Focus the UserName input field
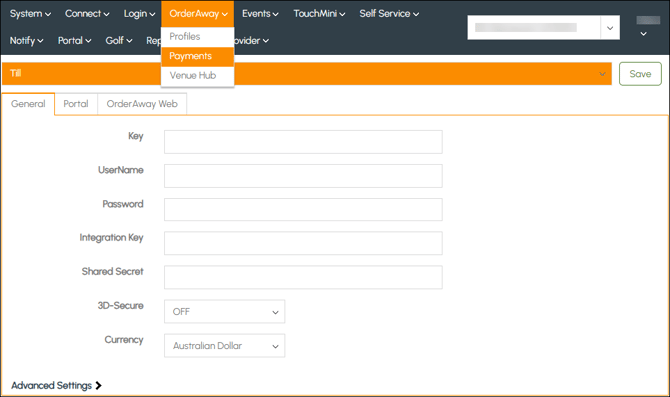The height and width of the screenshot is (397, 670). [303, 176]
